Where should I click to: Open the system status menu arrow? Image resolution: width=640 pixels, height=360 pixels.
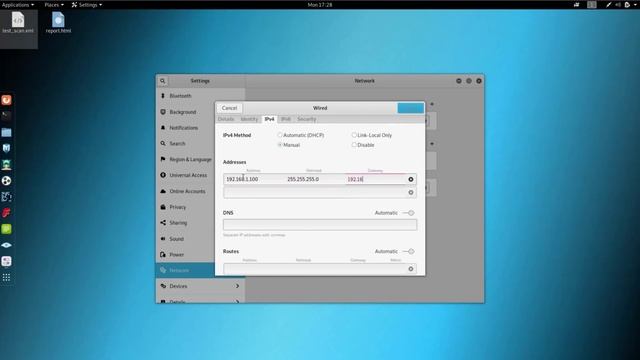click(636, 5)
